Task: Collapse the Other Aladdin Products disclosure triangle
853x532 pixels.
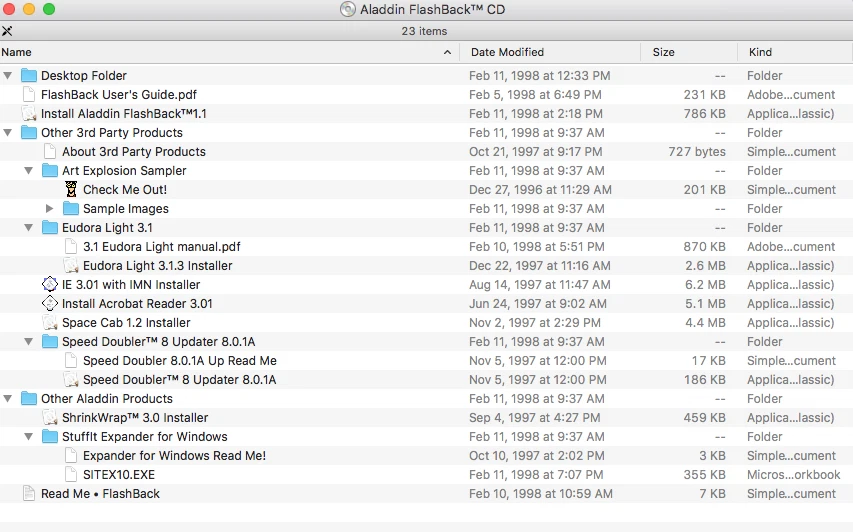Action: tap(8, 399)
